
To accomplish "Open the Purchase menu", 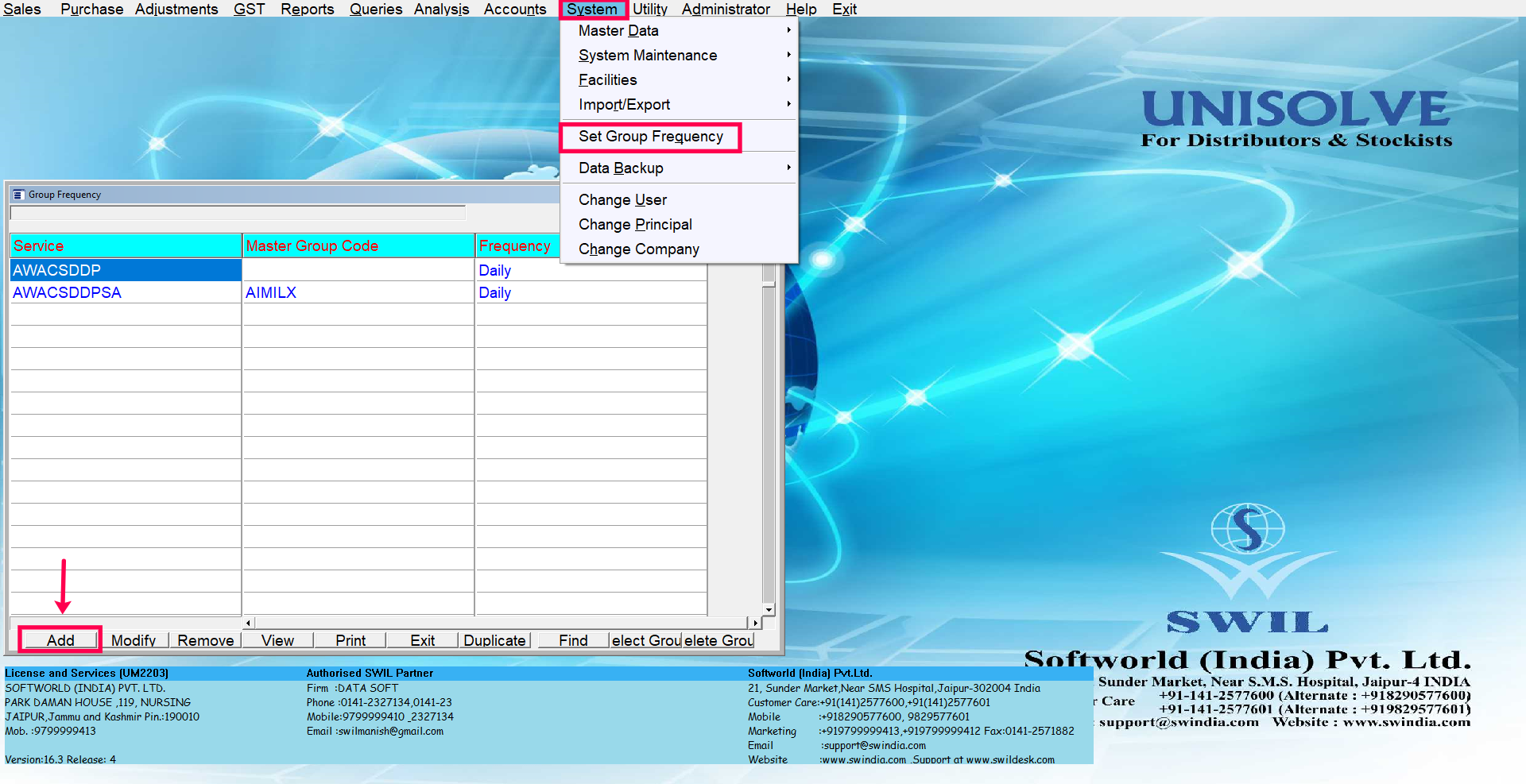I will (x=91, y=9).
